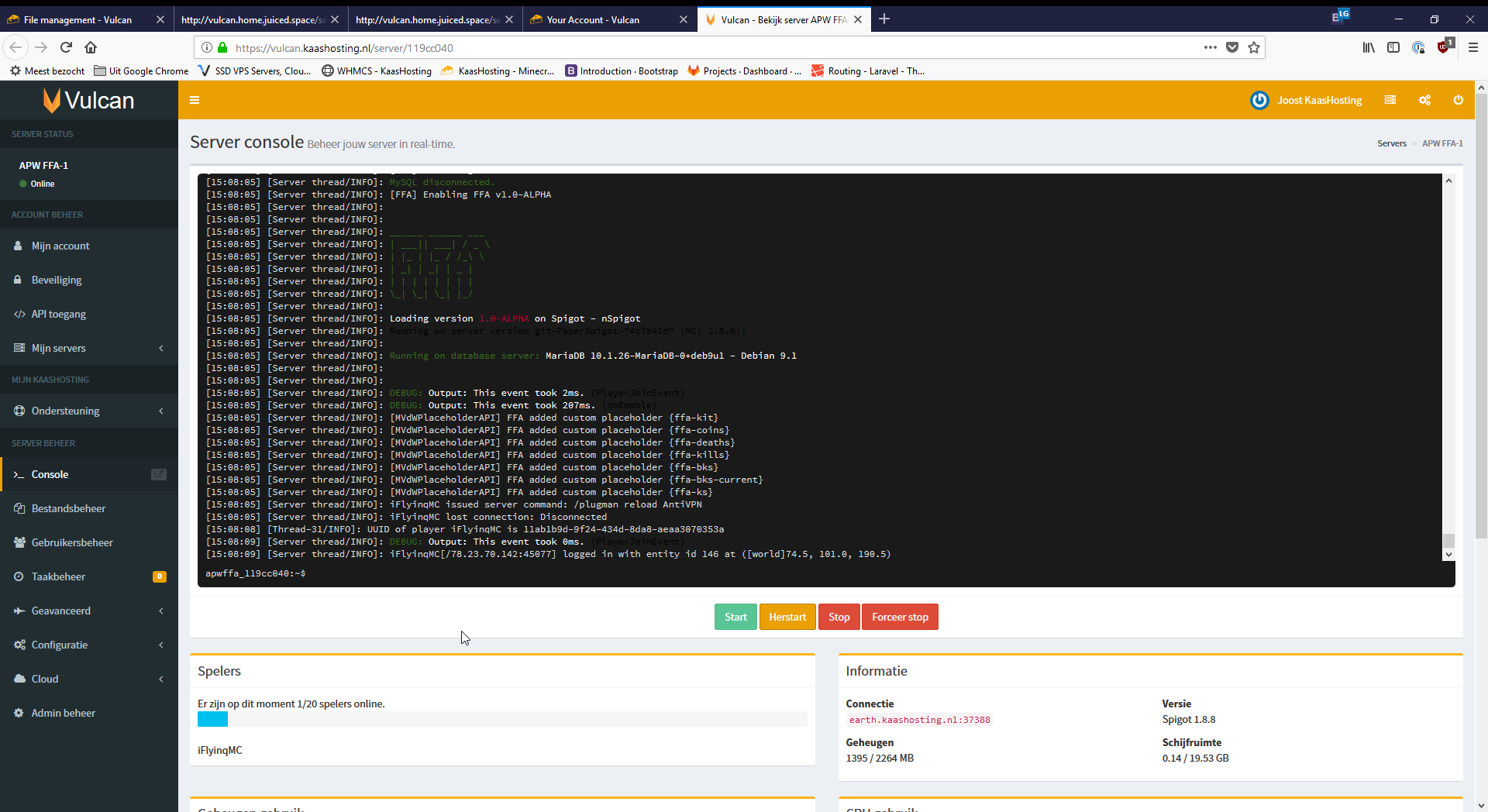This screenshot has height=812, width=1488.
Task: Switch to the File management - Vulcan tab
Action: 77,19
